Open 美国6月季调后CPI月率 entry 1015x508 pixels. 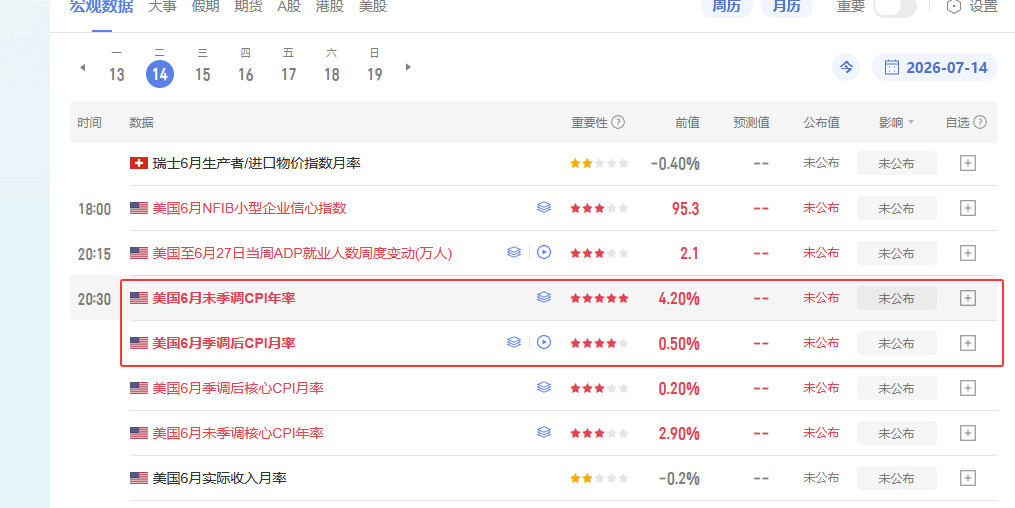pyautogui.click(x=224, y=342)
